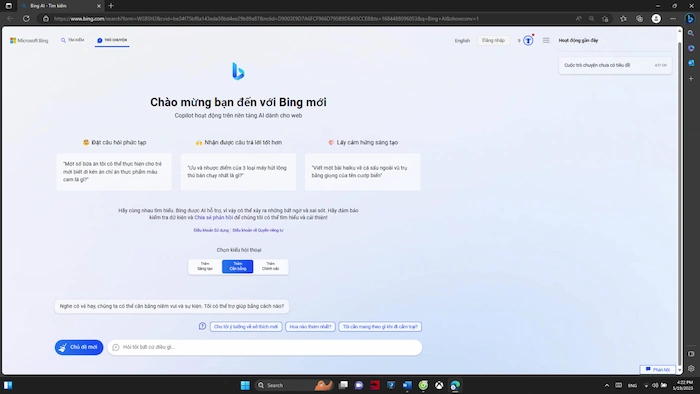Go back with browser back arrow
This screenshot has width=700, height=394.
(10, 19)
